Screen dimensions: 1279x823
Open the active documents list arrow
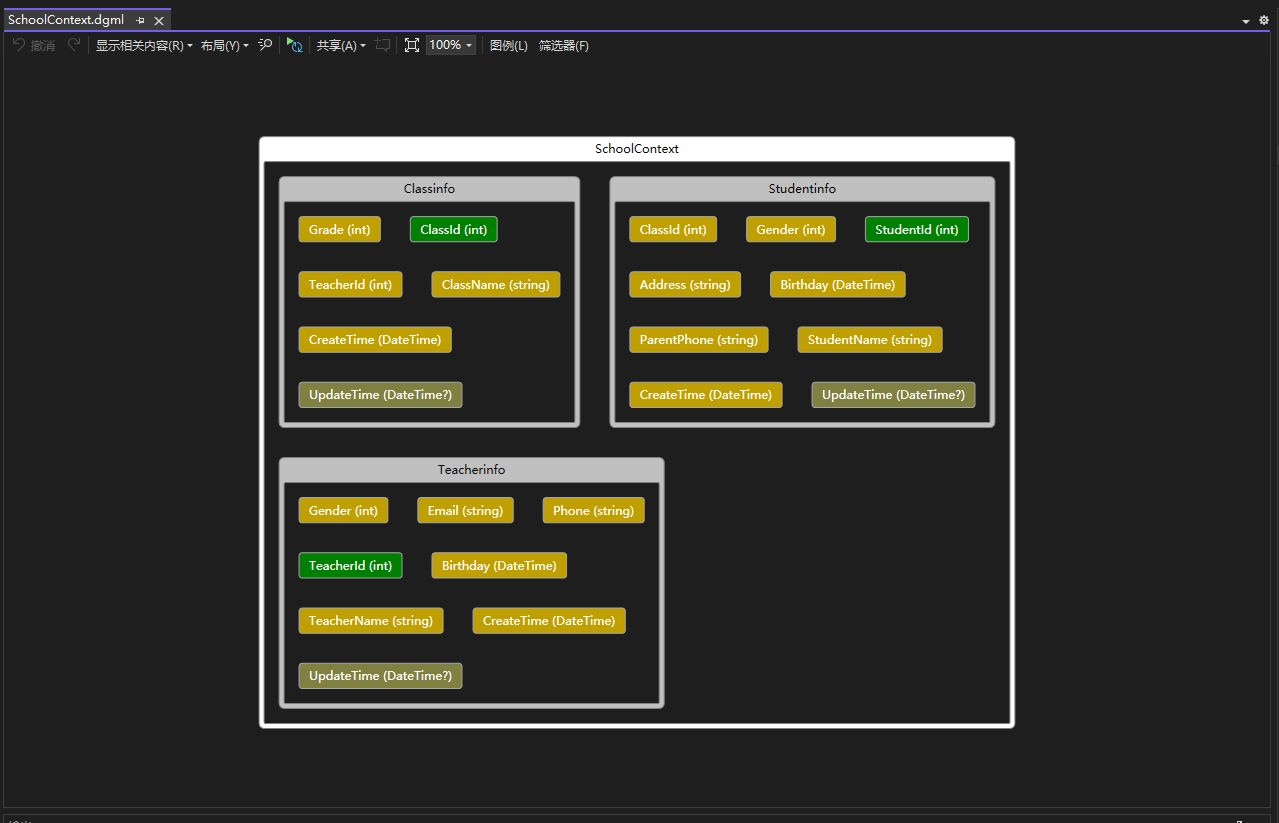(x=1246, y=21)
